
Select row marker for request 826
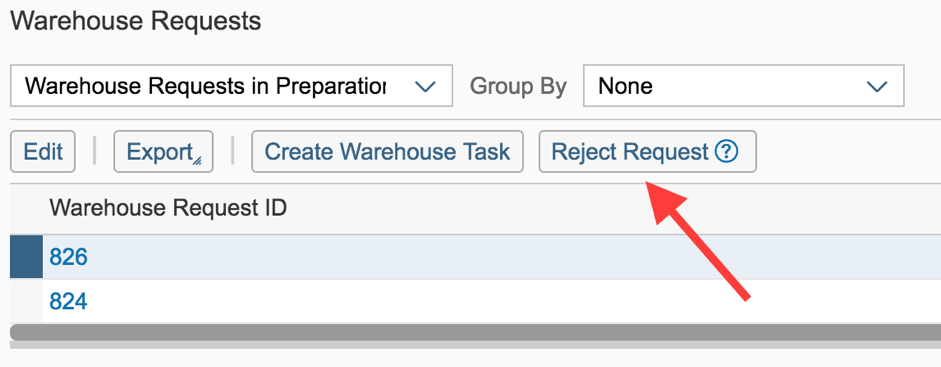(x=26, y=257)
